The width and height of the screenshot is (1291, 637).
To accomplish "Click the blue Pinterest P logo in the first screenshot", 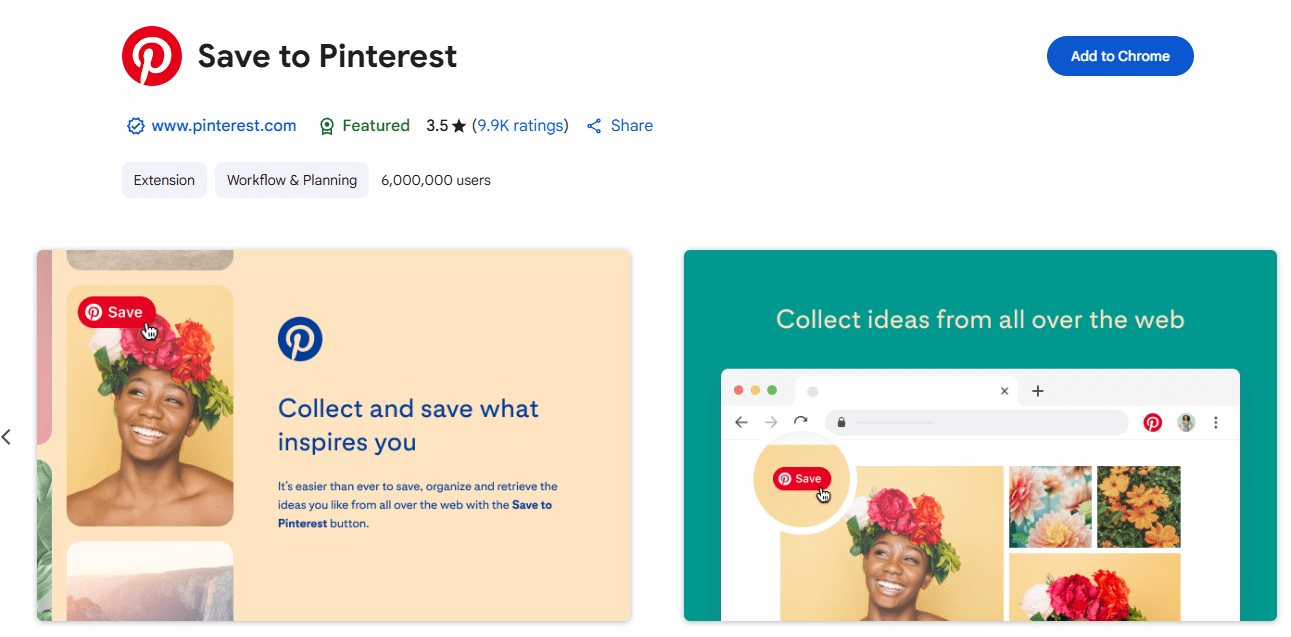I will pos(300,339).
